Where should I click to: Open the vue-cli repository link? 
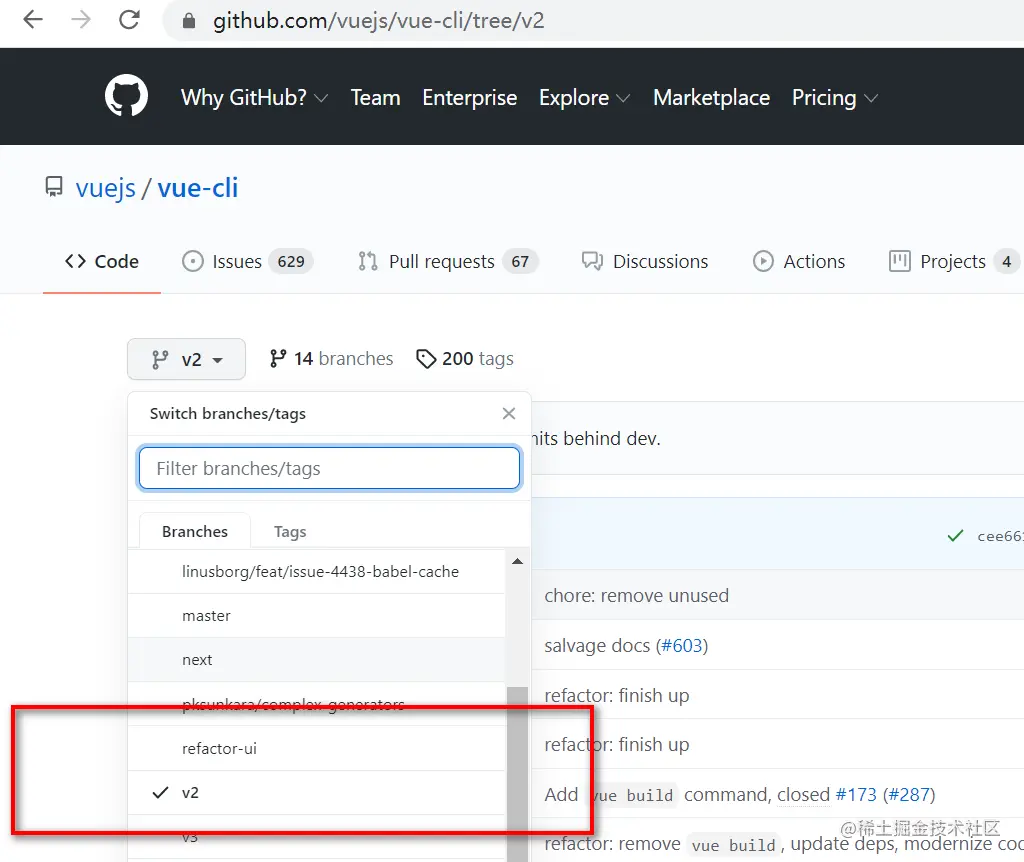pyautogui.click(x=198, y=188)
